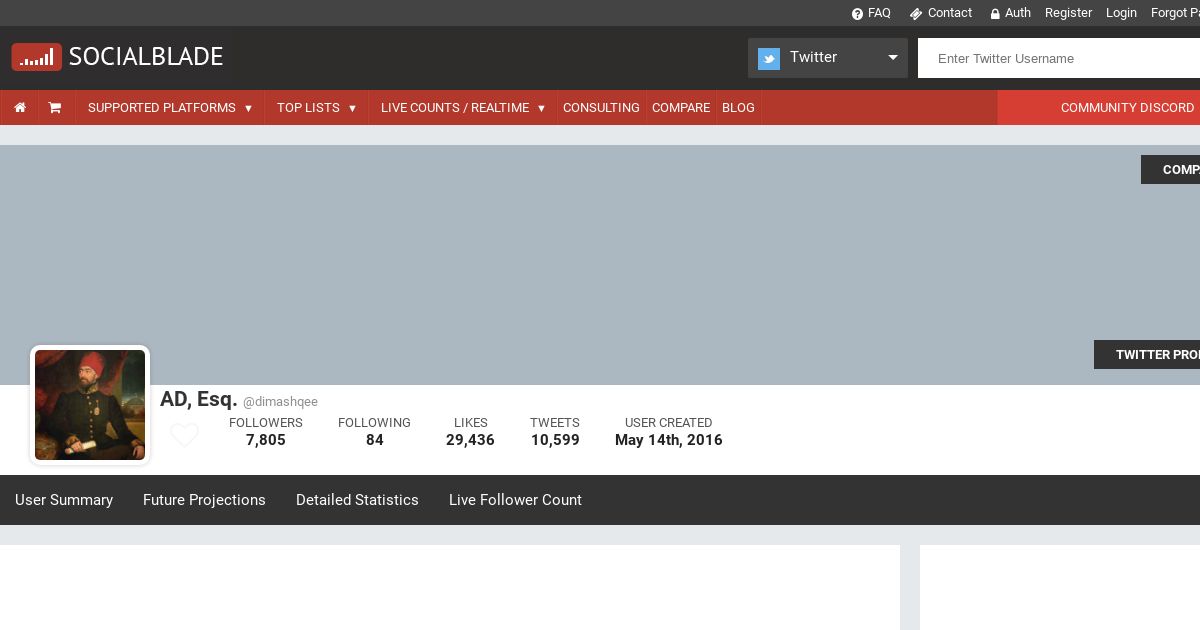
Task: Click the Twitter bird icon in selector
Action: point(769,58)
